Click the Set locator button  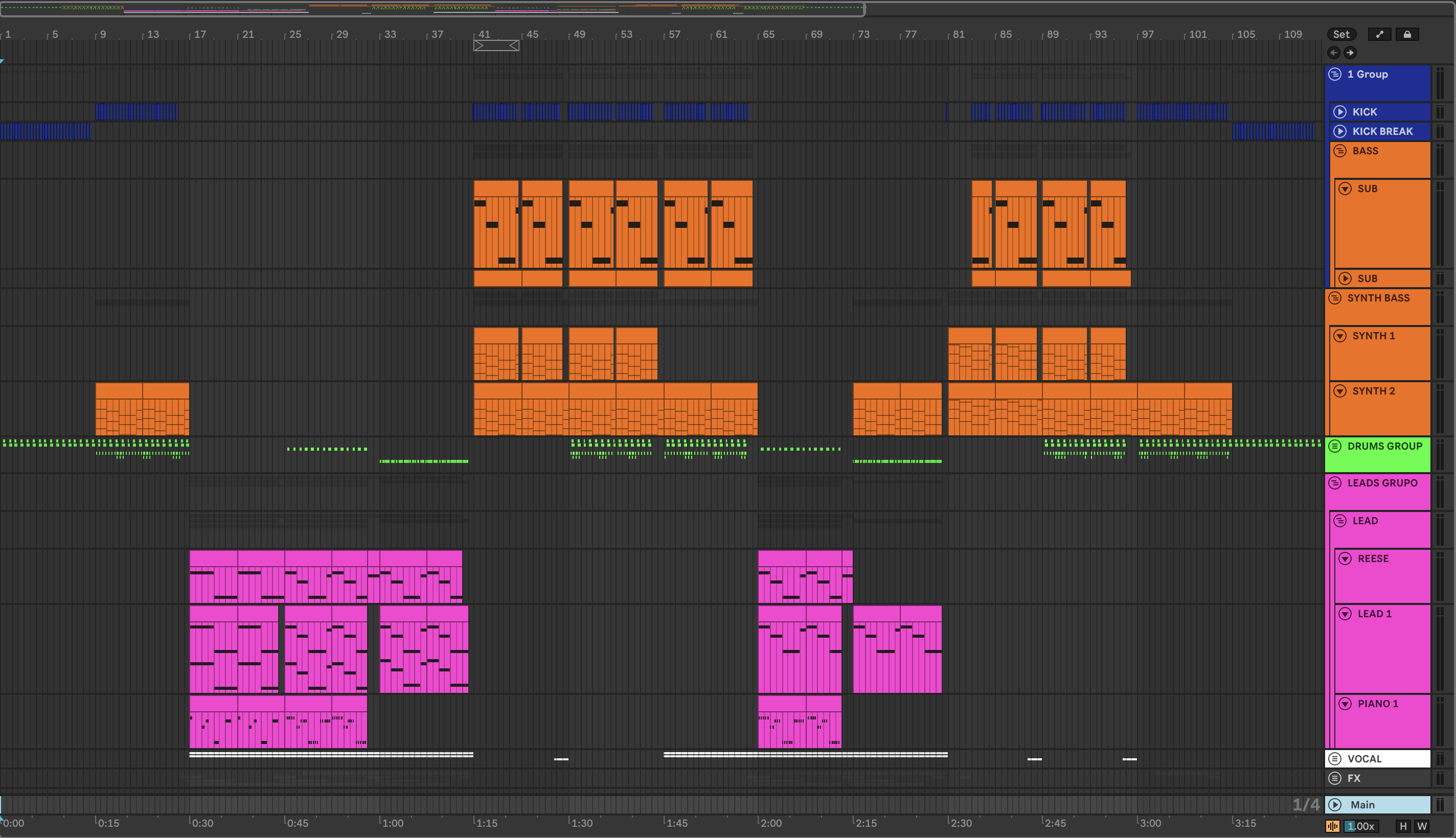pos(1341,35)
